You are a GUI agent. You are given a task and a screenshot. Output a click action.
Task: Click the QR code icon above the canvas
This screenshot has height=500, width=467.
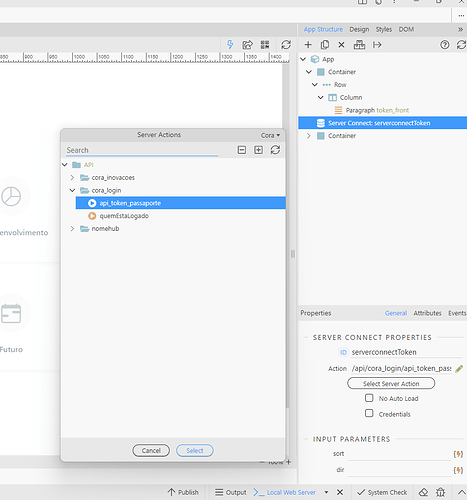point(265,45)
